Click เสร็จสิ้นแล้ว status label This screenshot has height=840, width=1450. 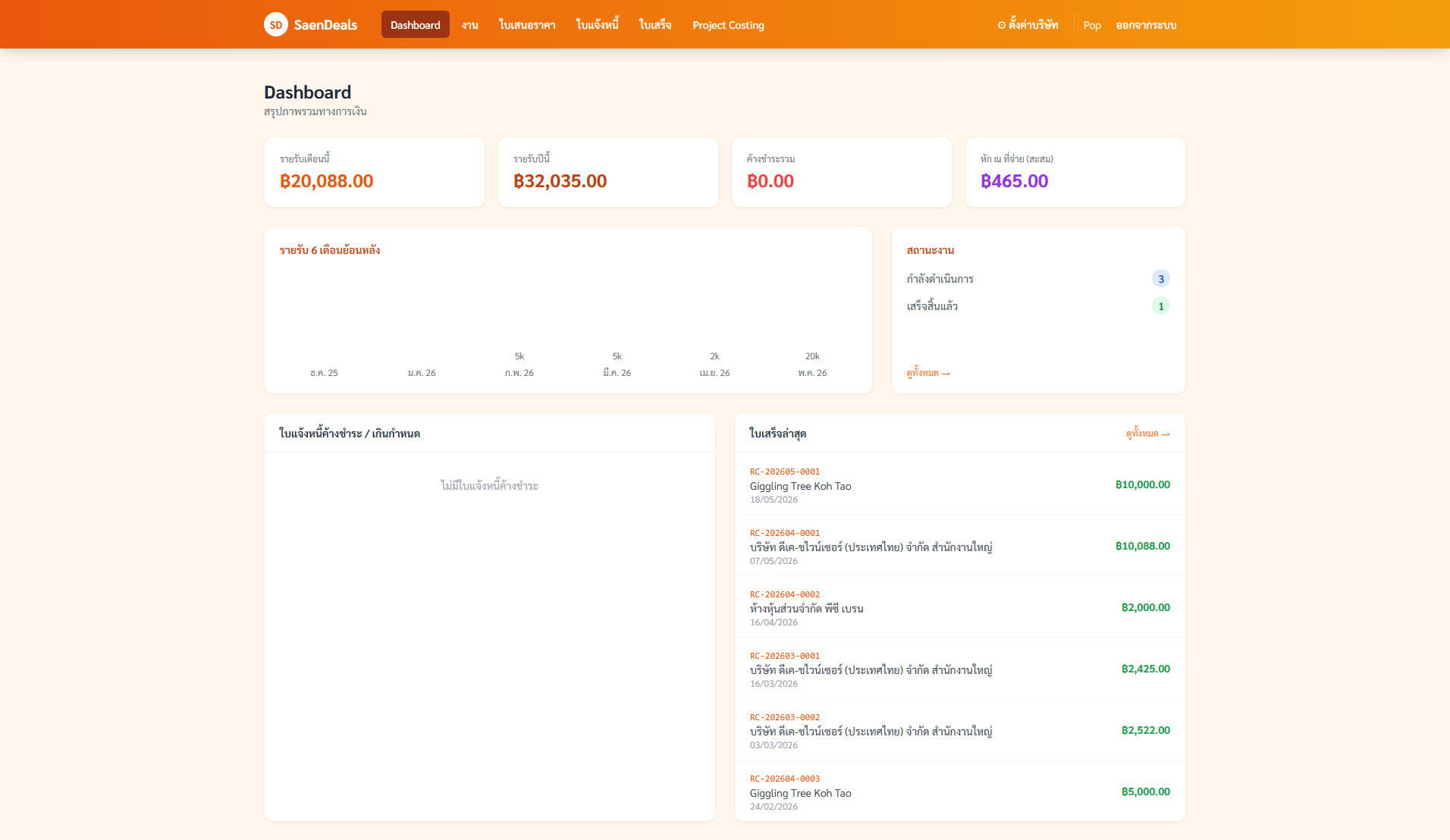pos(932,306)
